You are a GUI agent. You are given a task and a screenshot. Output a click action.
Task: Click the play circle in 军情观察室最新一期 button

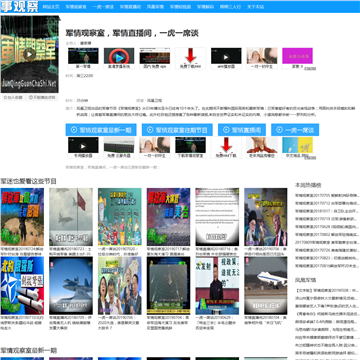pyautogui.click(x=74, y=130)
